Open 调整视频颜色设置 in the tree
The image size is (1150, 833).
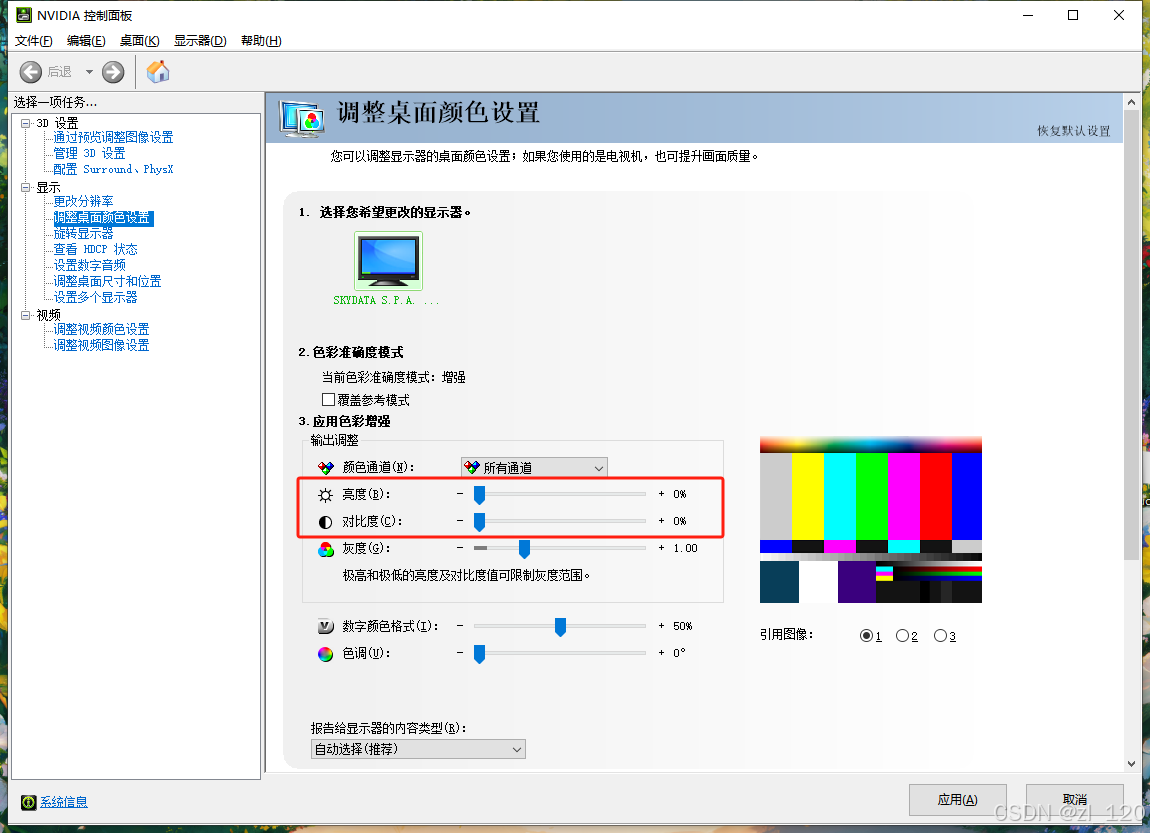coord(101,329)
